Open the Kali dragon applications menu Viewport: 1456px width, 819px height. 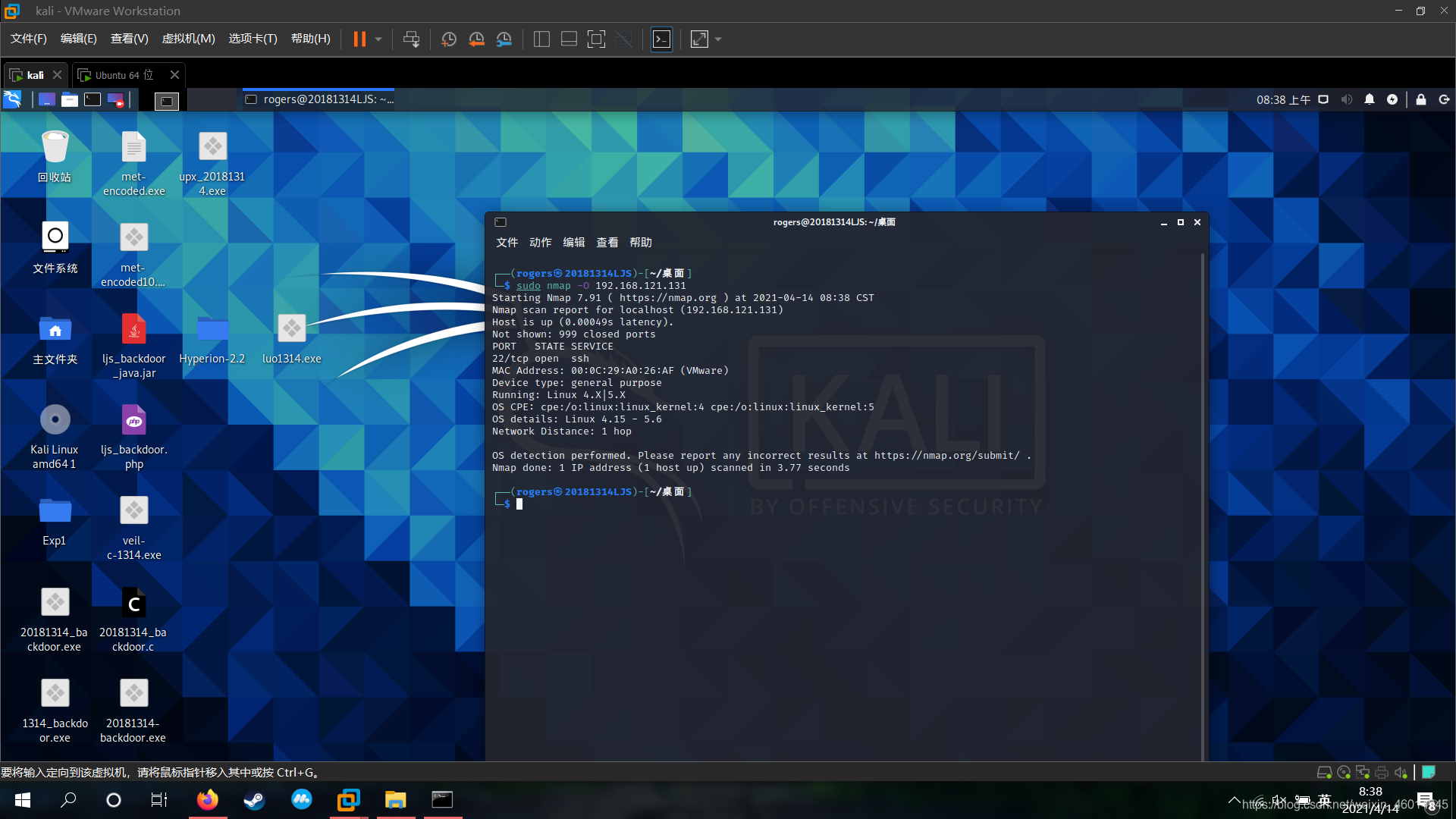(13, 99)
